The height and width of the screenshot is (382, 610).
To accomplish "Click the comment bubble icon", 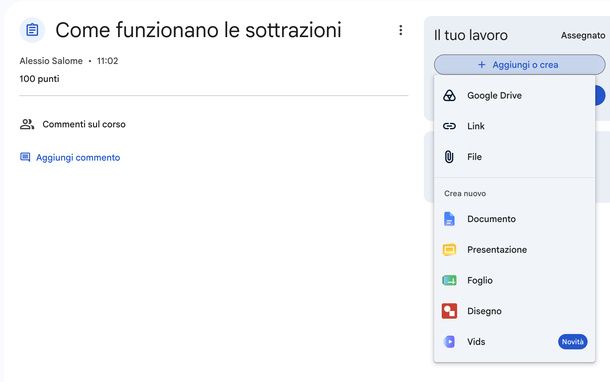I will pos(25,157).
